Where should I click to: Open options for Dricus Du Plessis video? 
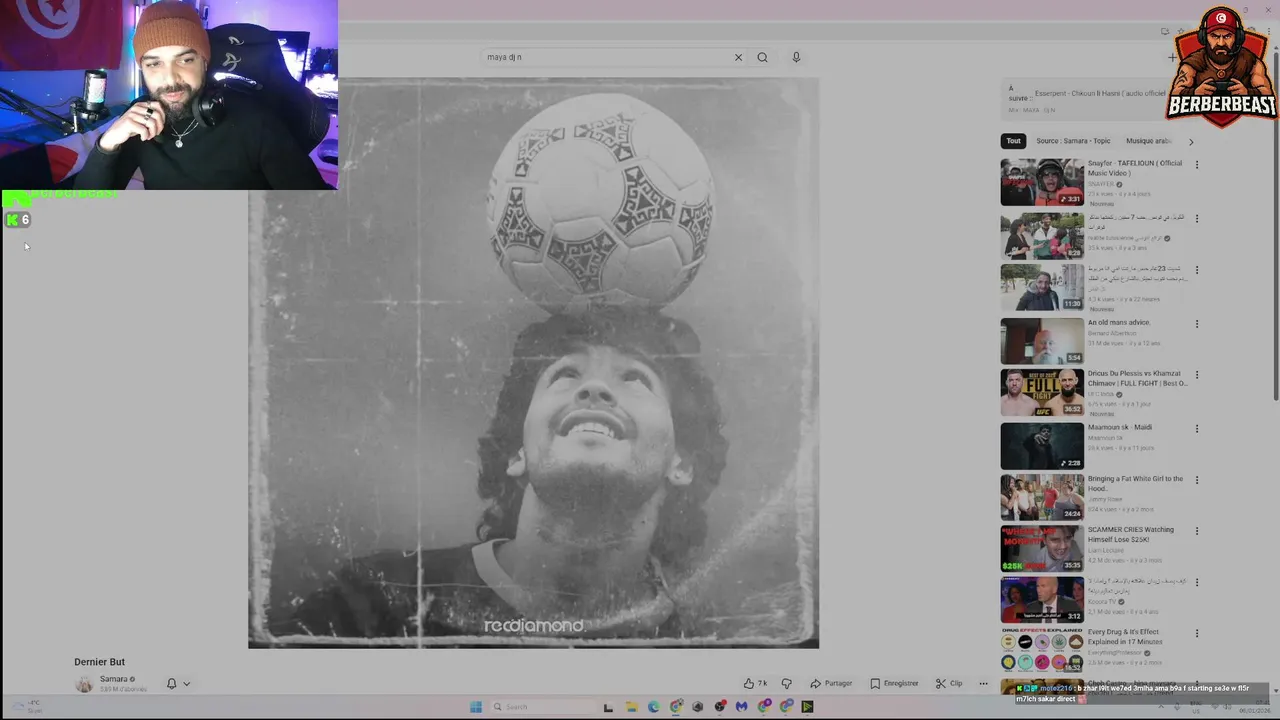pyautogui.click(x=1196, y=376)
